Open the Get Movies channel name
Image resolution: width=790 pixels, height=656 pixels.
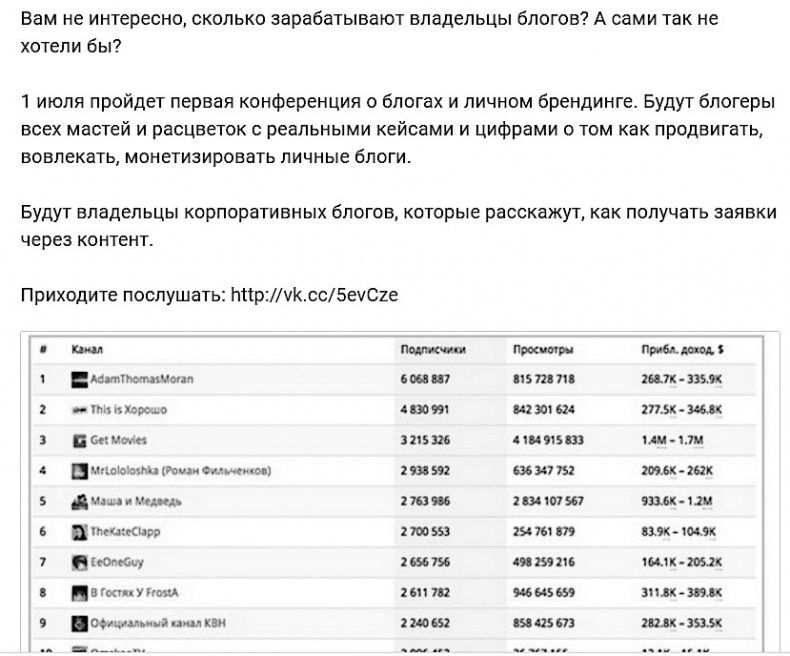pos(118,440)
